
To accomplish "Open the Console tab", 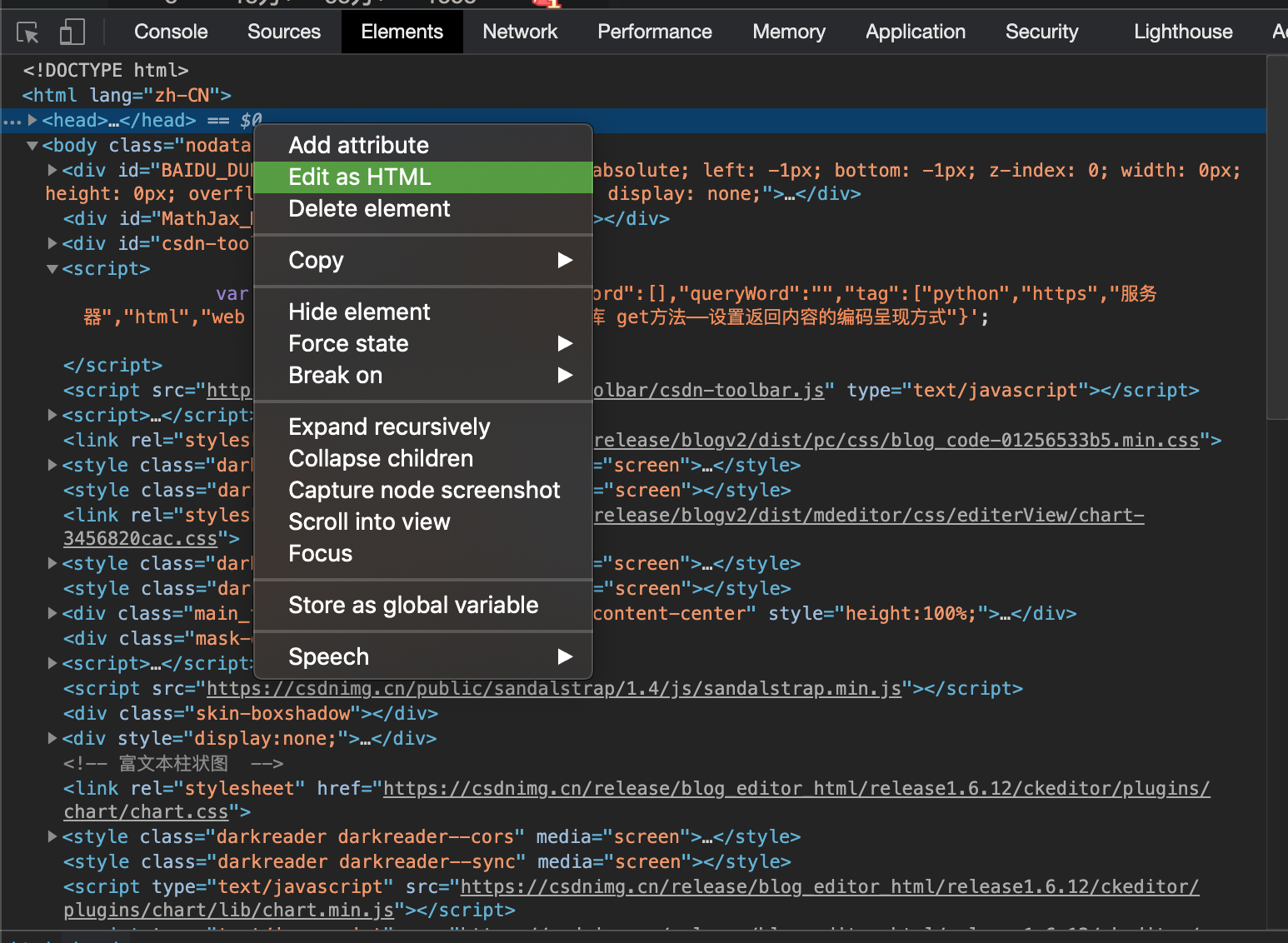I will 171,32.
